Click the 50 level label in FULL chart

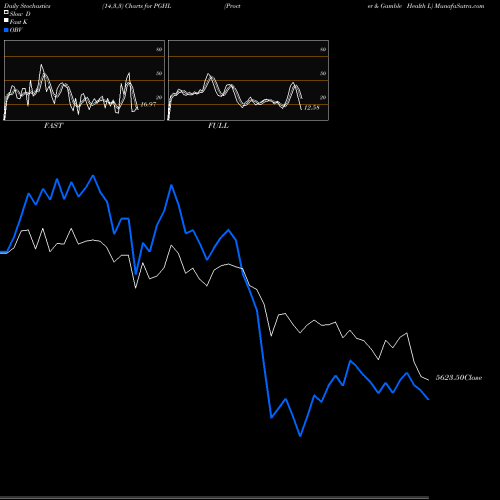323,73
